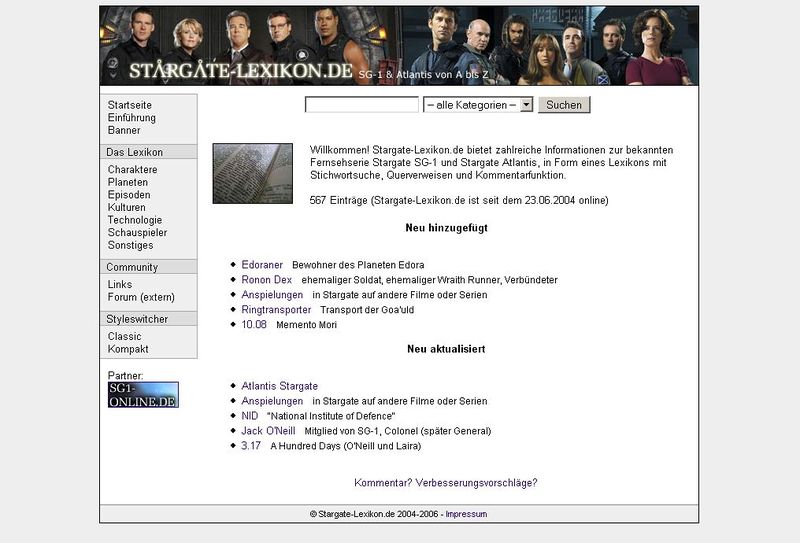The height and width of the screenshot is (543, 800).
Task: Click the Kommentar? Verbesserungsvorschläge? link
Action: pos(445,483)
